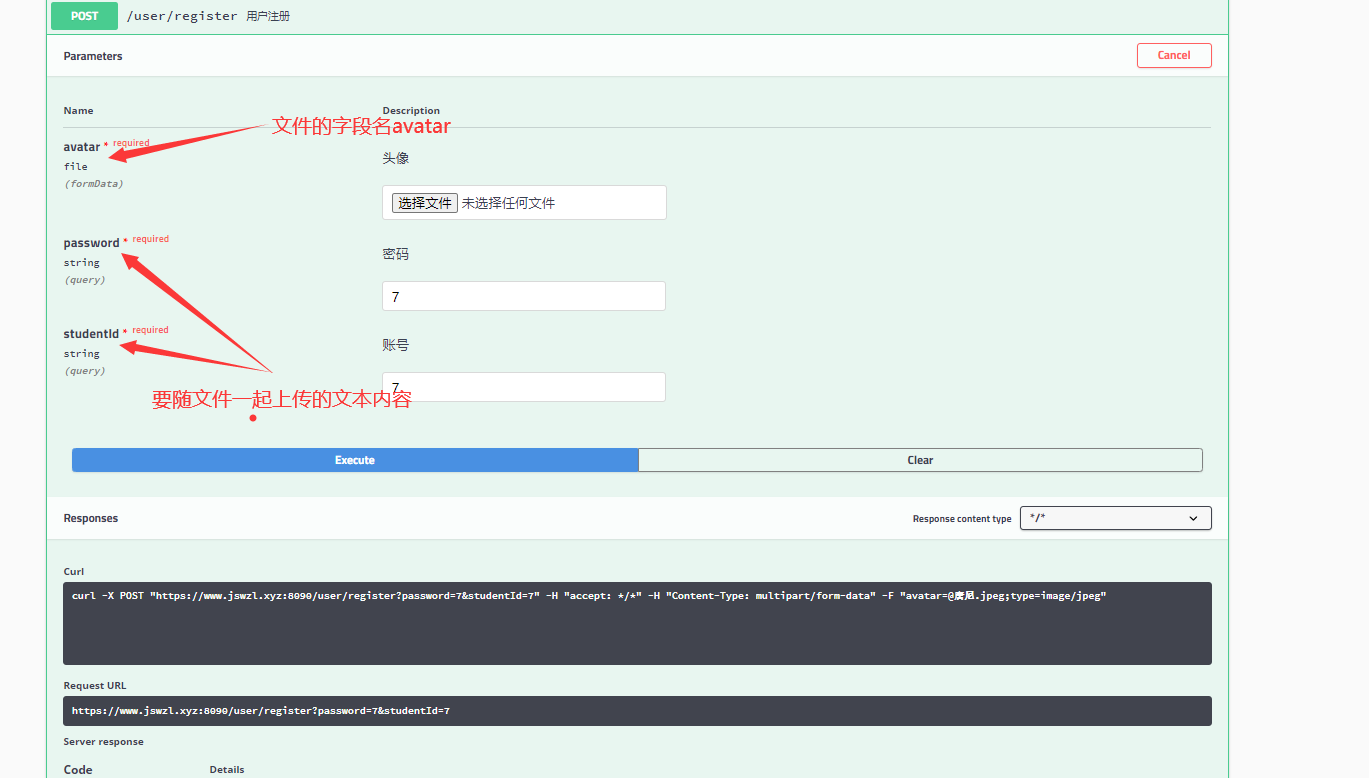Click the green POST method badge
Viewport: 1369px width, 778px height.
tap(85, 16)
